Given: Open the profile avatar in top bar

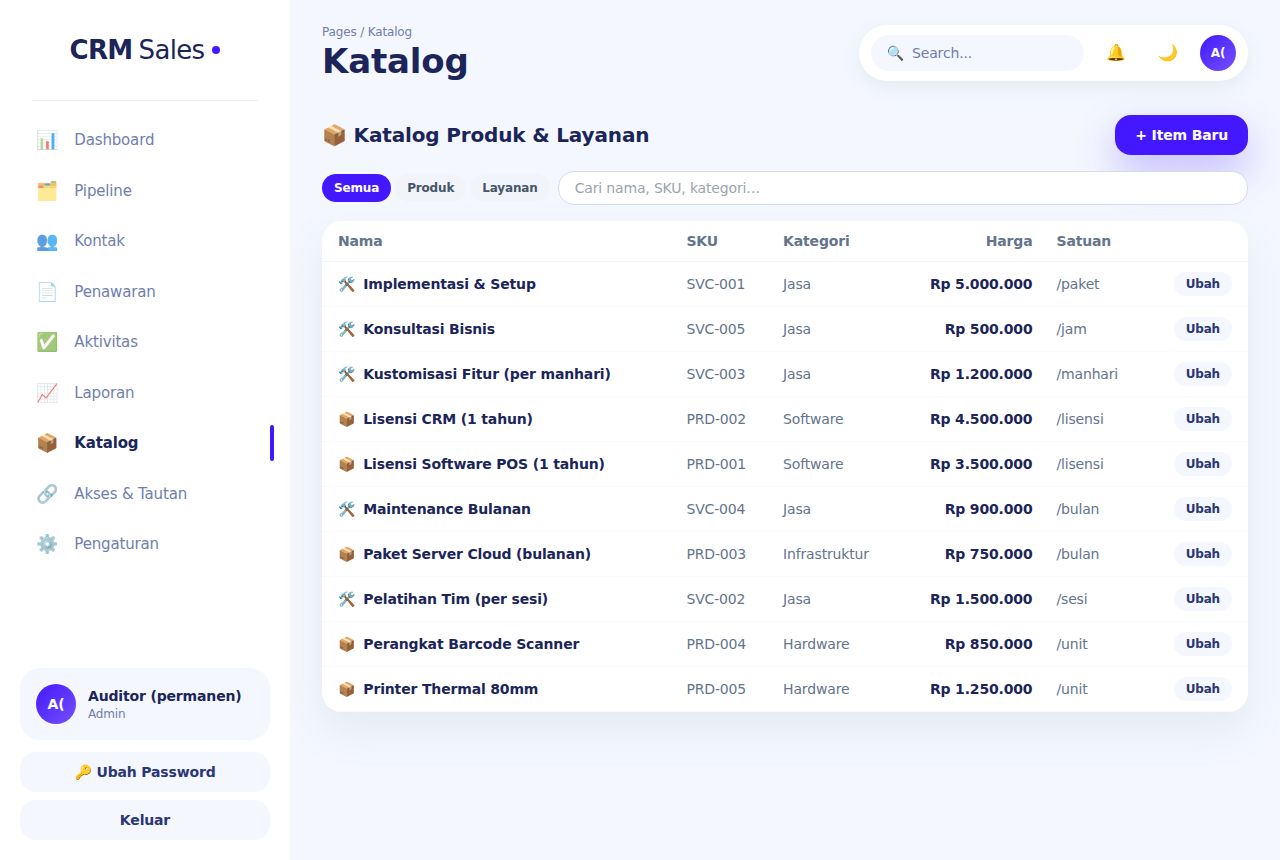Looking at the screenshot, I should [1218, 53].
